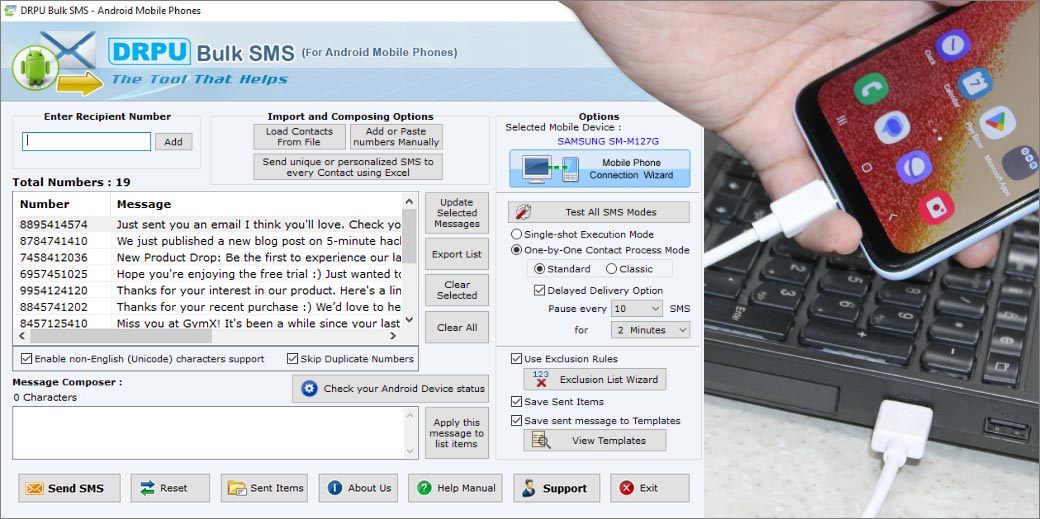Click the Message Composer scroll down arrow
Screen dimensions: 1040x519
pyautogui.click(x=410, y=451)
